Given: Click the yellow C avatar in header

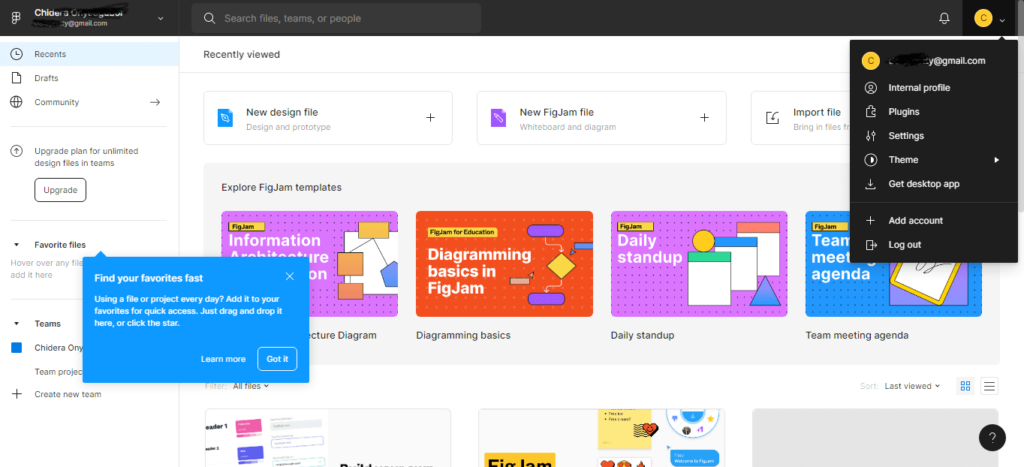Looking at the screenshot, I should pyautogui.click(x=983, y=18).
